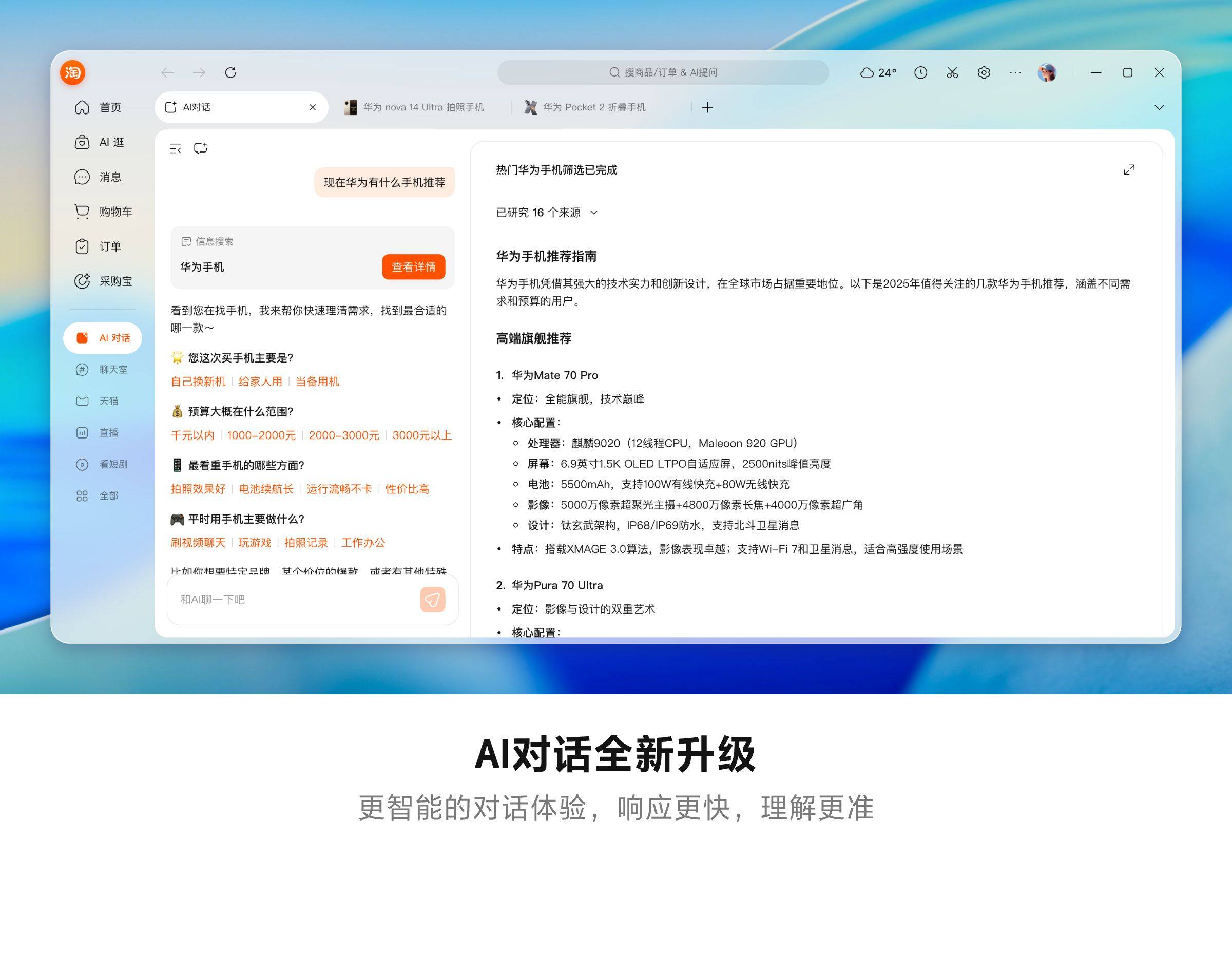Select the 自己换新机 option

pos(198,382)
